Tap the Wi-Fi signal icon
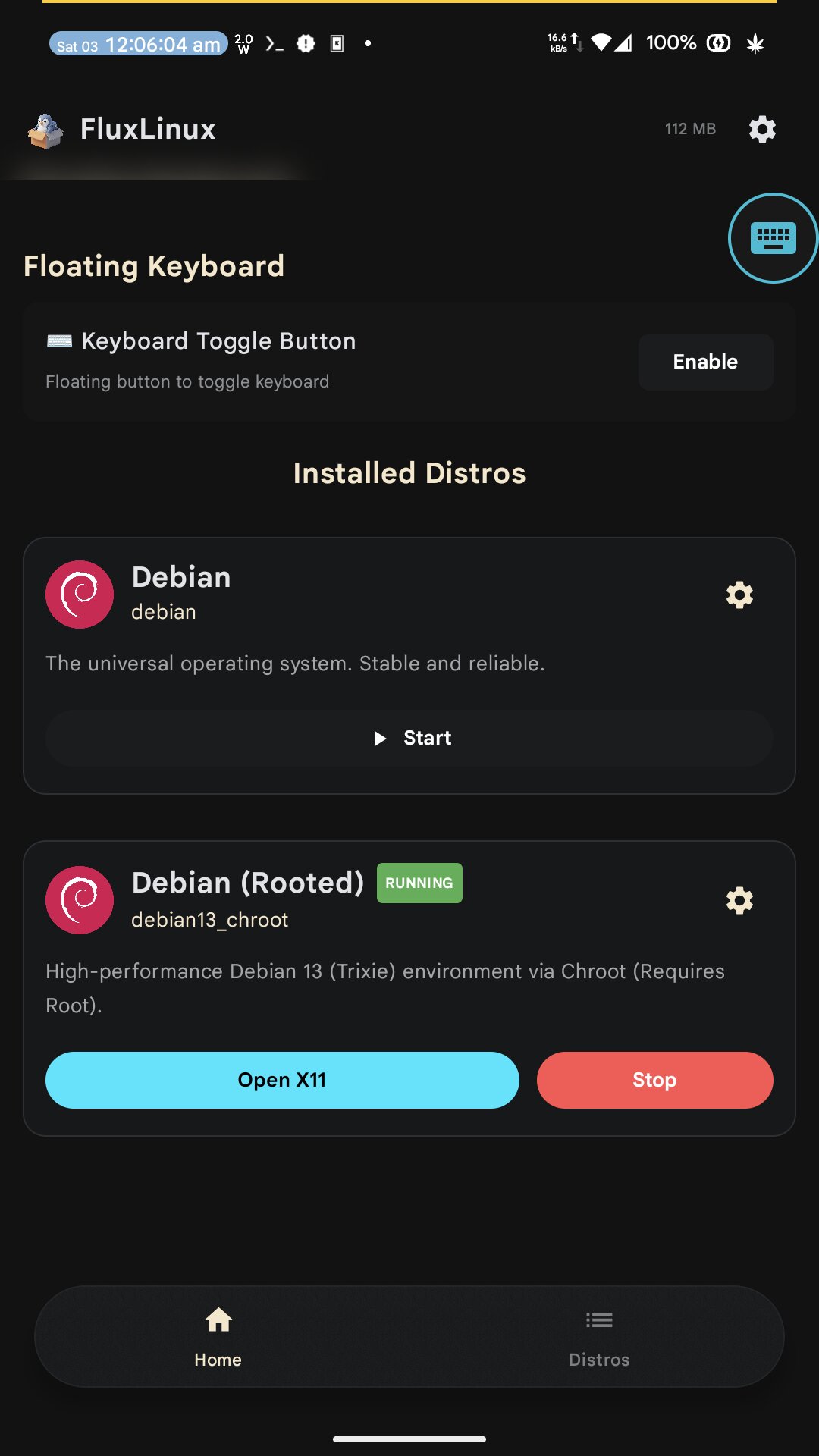 click(601, 42)
